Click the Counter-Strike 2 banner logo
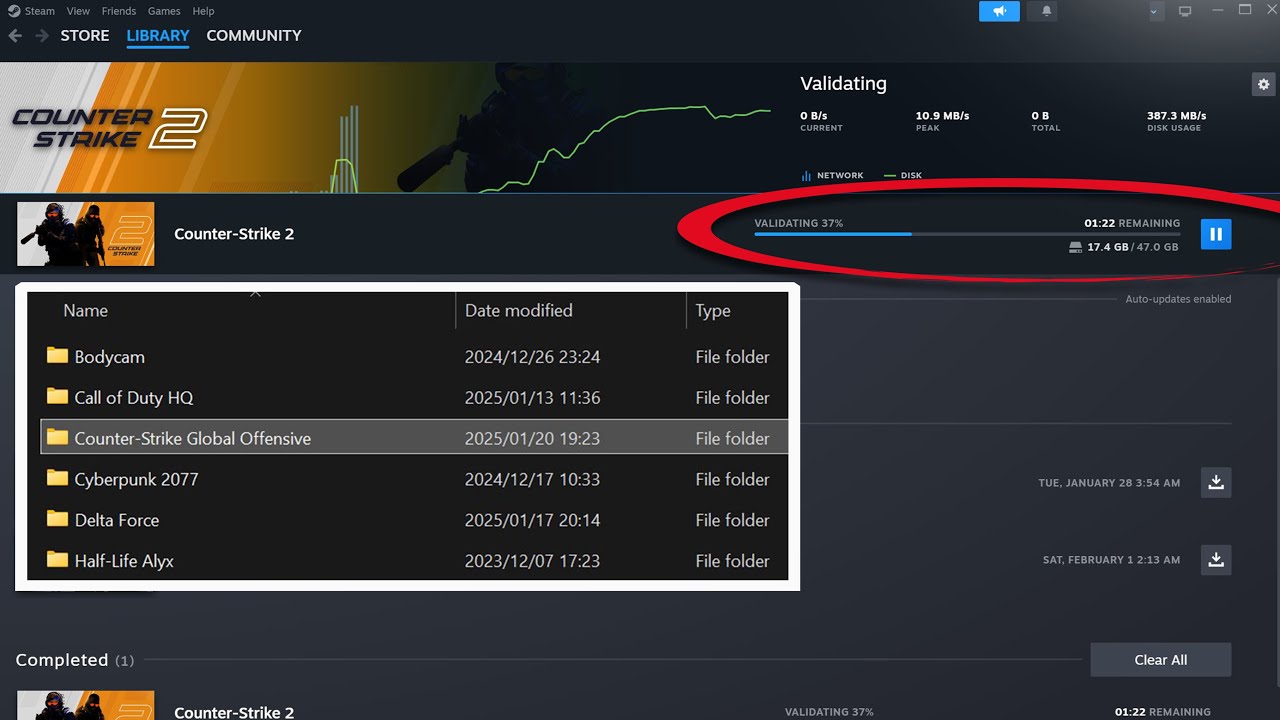Image resolution: width=1280 pixels, height=720 pixels. [x=108, y=128]
